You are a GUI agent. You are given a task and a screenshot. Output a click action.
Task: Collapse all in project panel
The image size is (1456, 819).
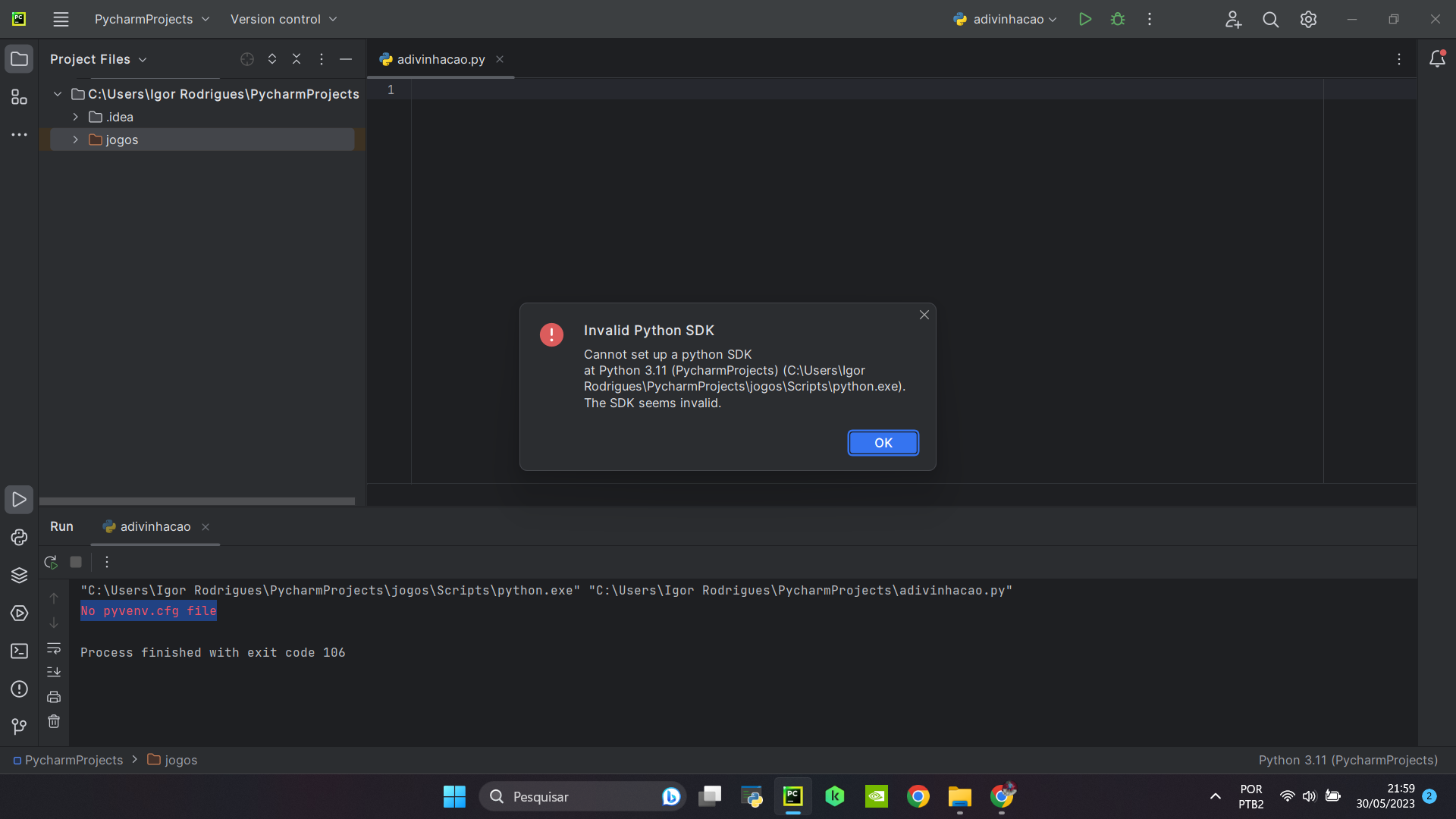click(x=297, y=59)
